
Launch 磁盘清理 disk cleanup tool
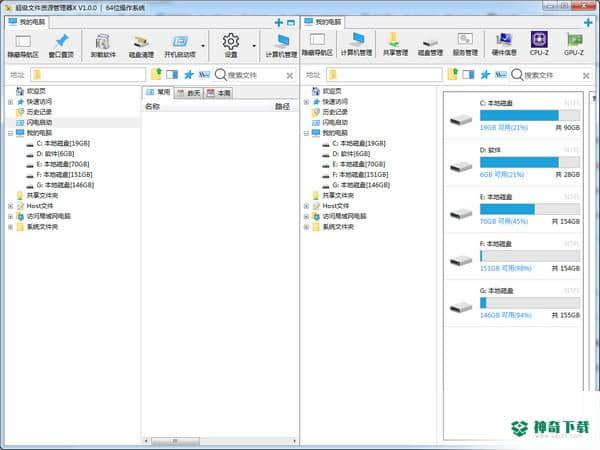click(x=141, y=46)
